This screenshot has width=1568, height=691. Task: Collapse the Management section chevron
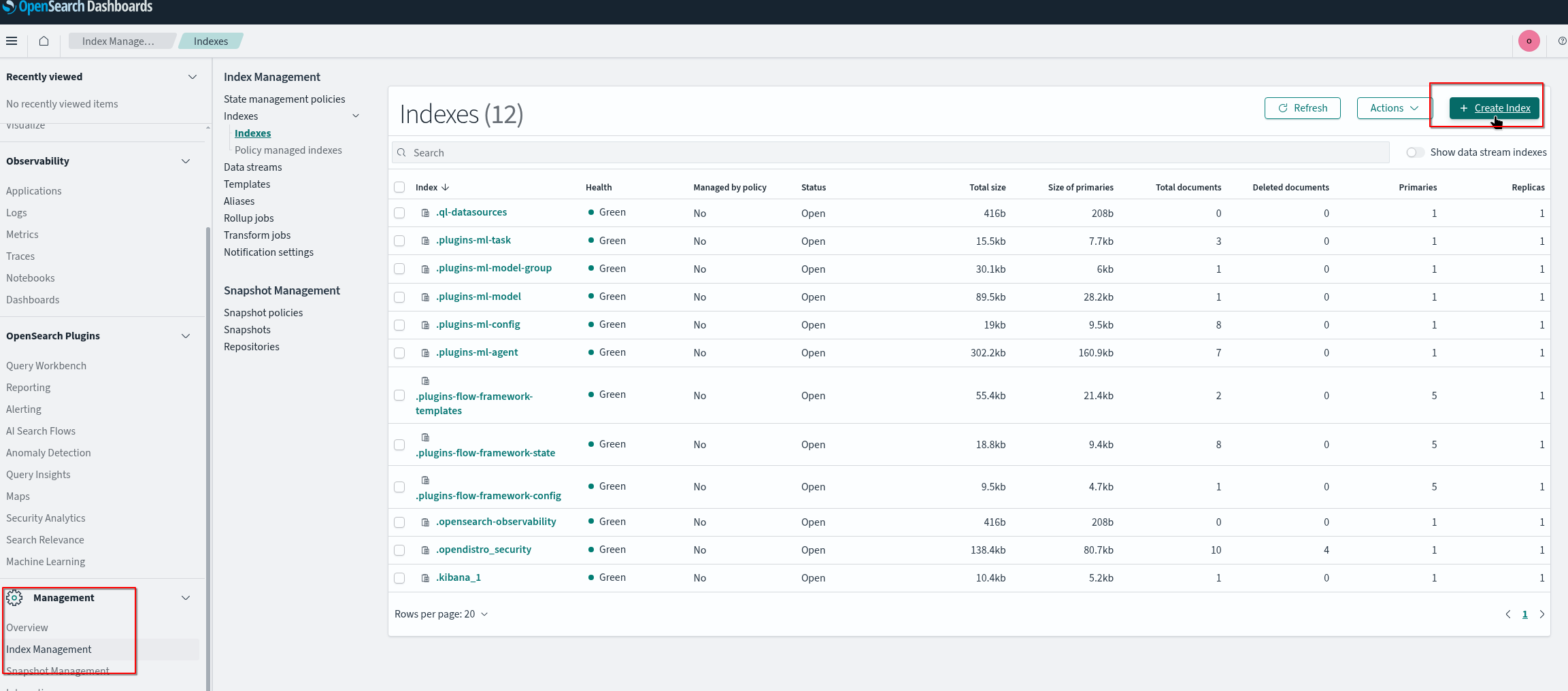click(x=186, y=598)
